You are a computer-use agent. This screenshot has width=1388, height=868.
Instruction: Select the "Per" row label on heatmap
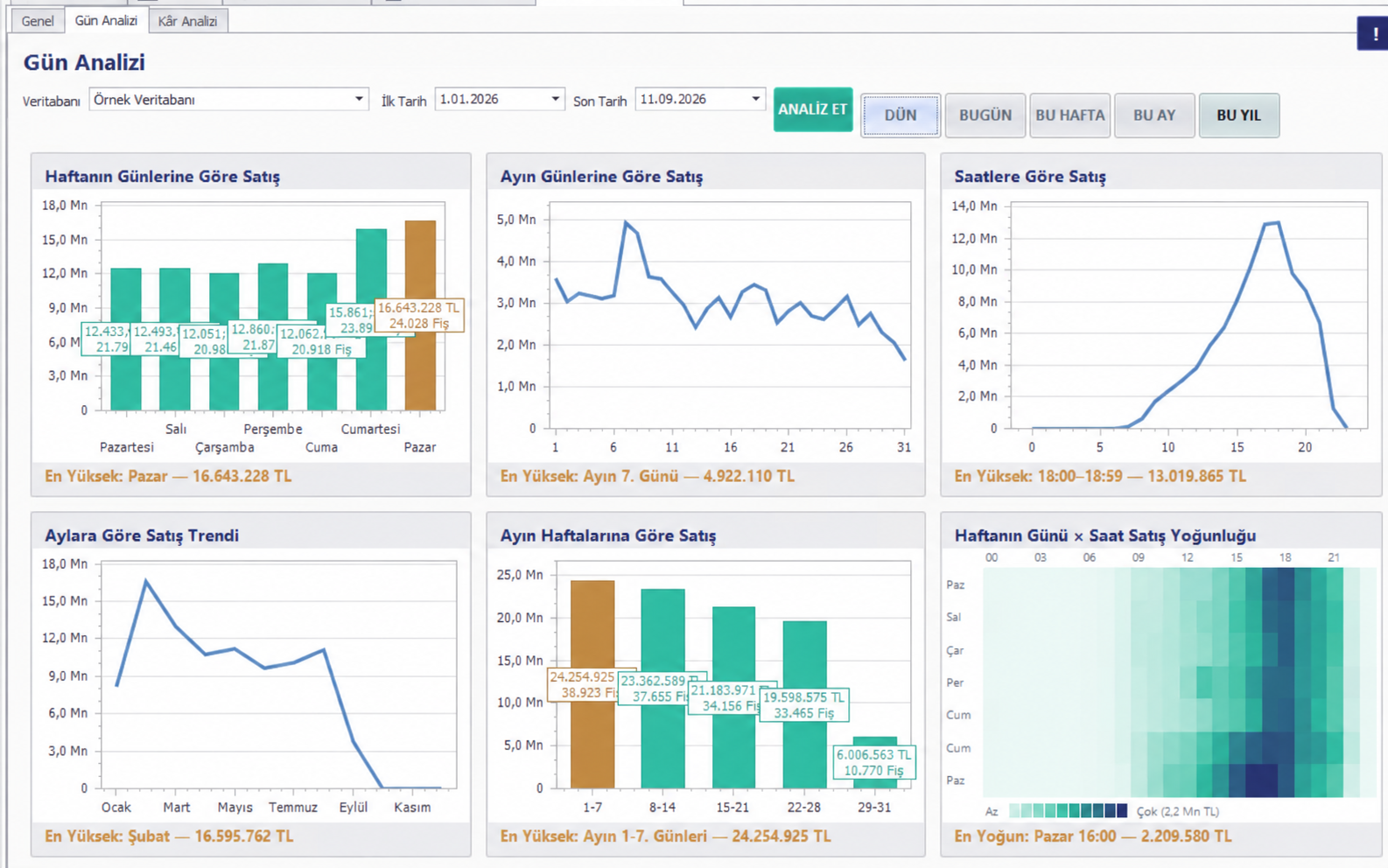[x=955, y=682]
